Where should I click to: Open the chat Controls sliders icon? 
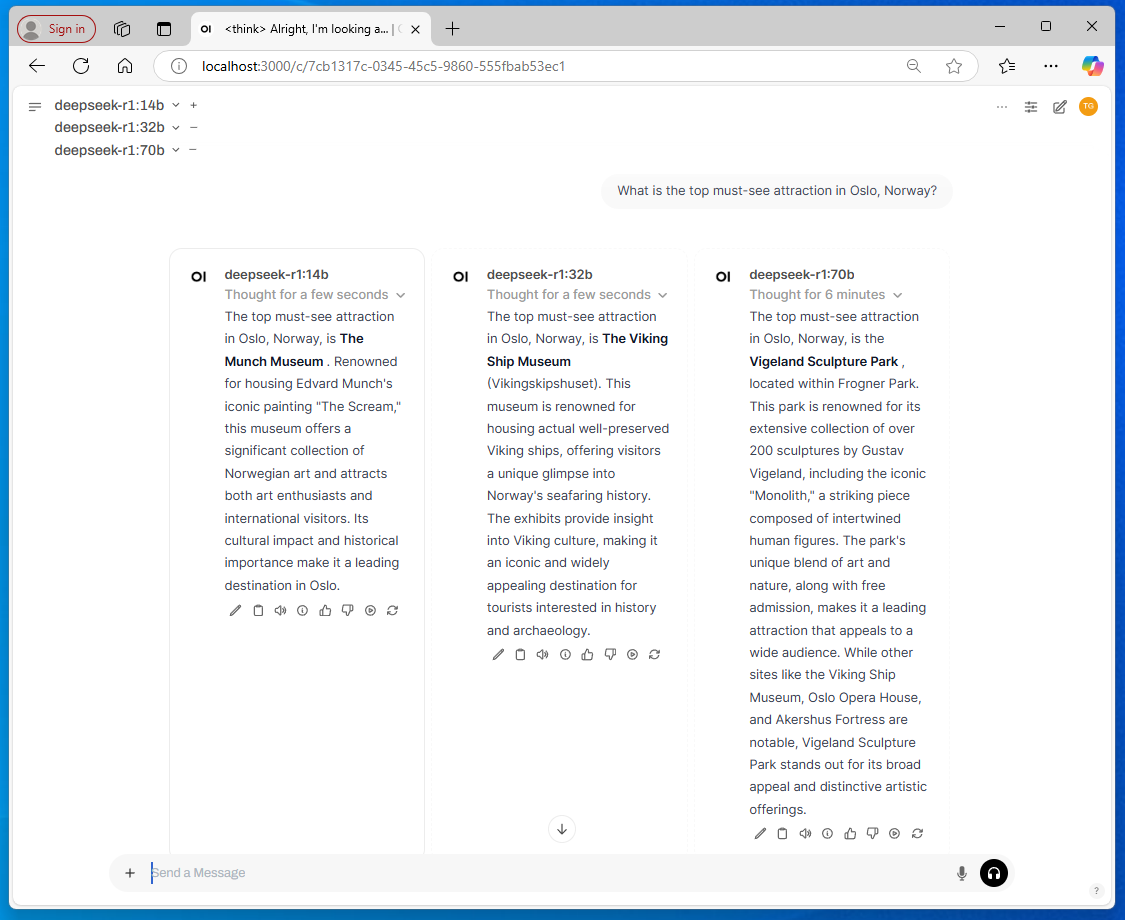(1031, 107)
